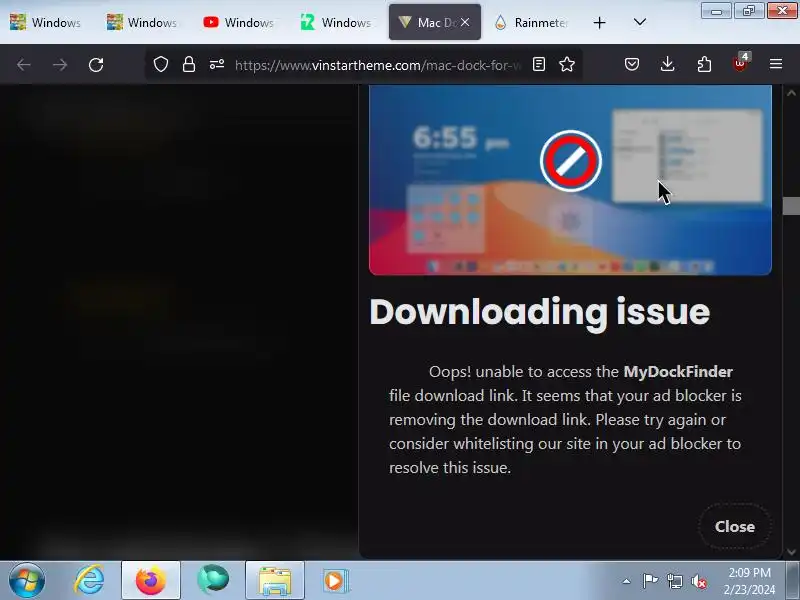
Task: Open network status tray icon
Action: click(x=675, y=581)
